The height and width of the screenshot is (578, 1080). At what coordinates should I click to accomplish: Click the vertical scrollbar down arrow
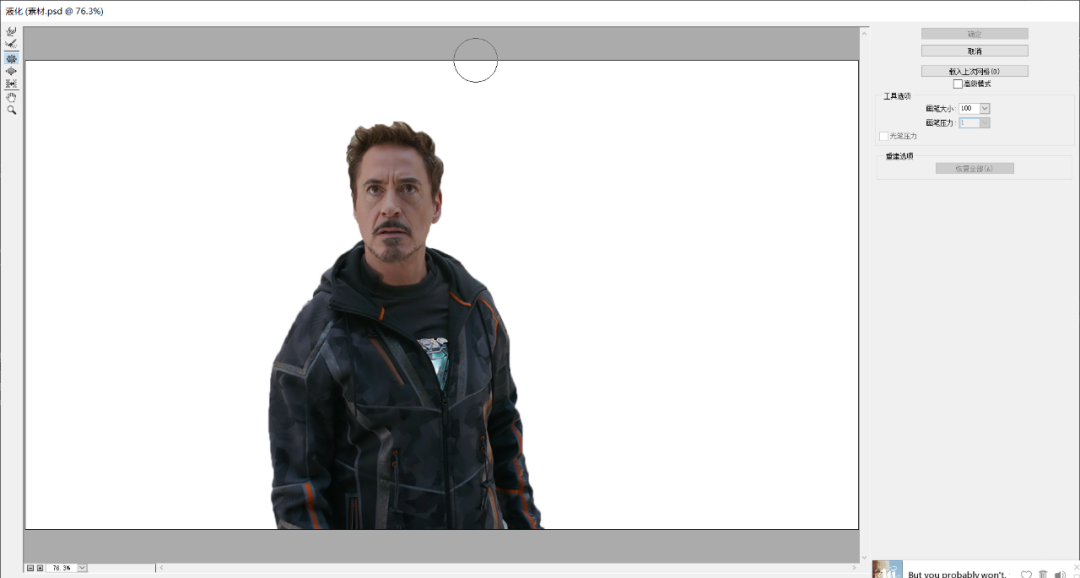click(864, 558)
